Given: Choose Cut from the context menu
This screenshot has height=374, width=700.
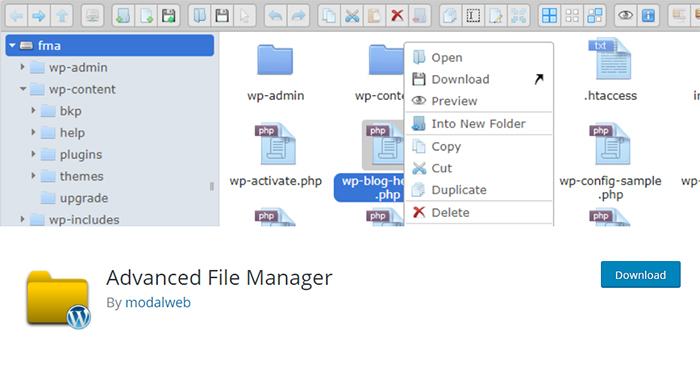Looking at the screenshot, I should pos(479,168).
